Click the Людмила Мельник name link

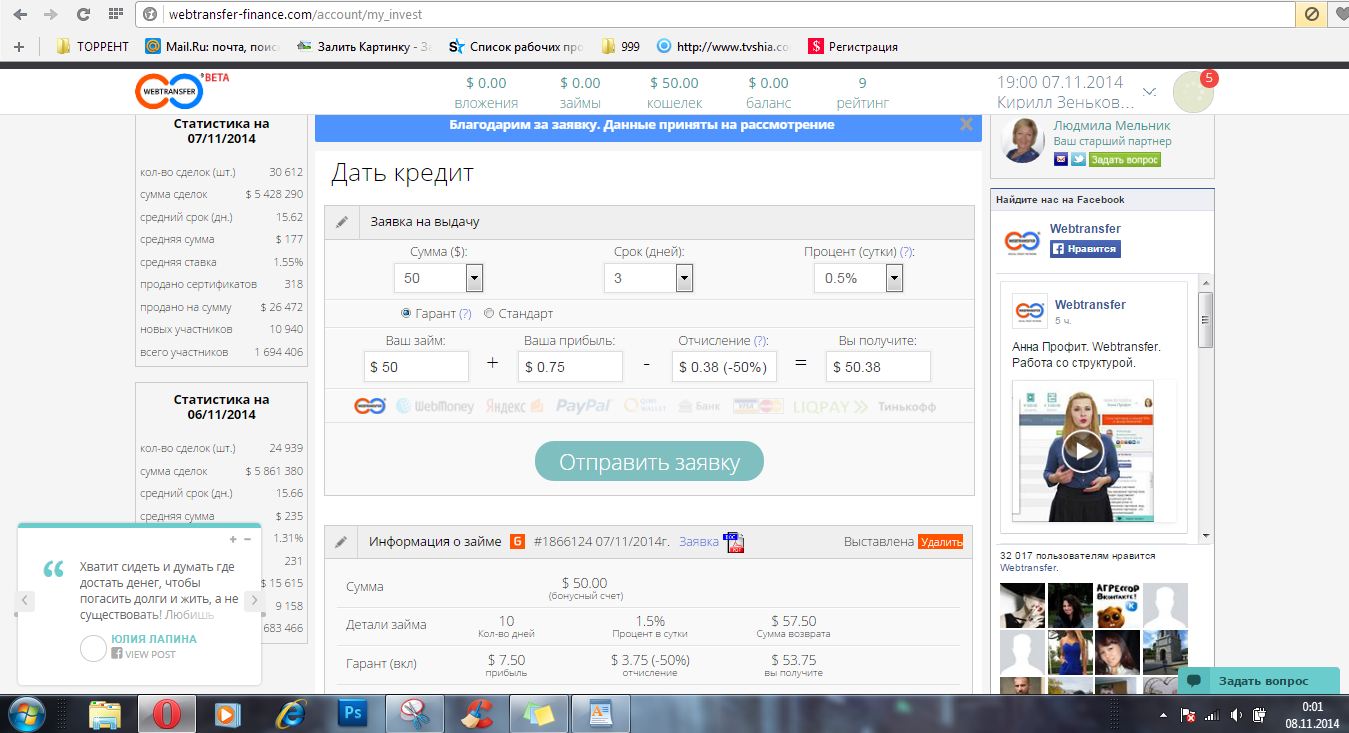tap(1111, 126)
